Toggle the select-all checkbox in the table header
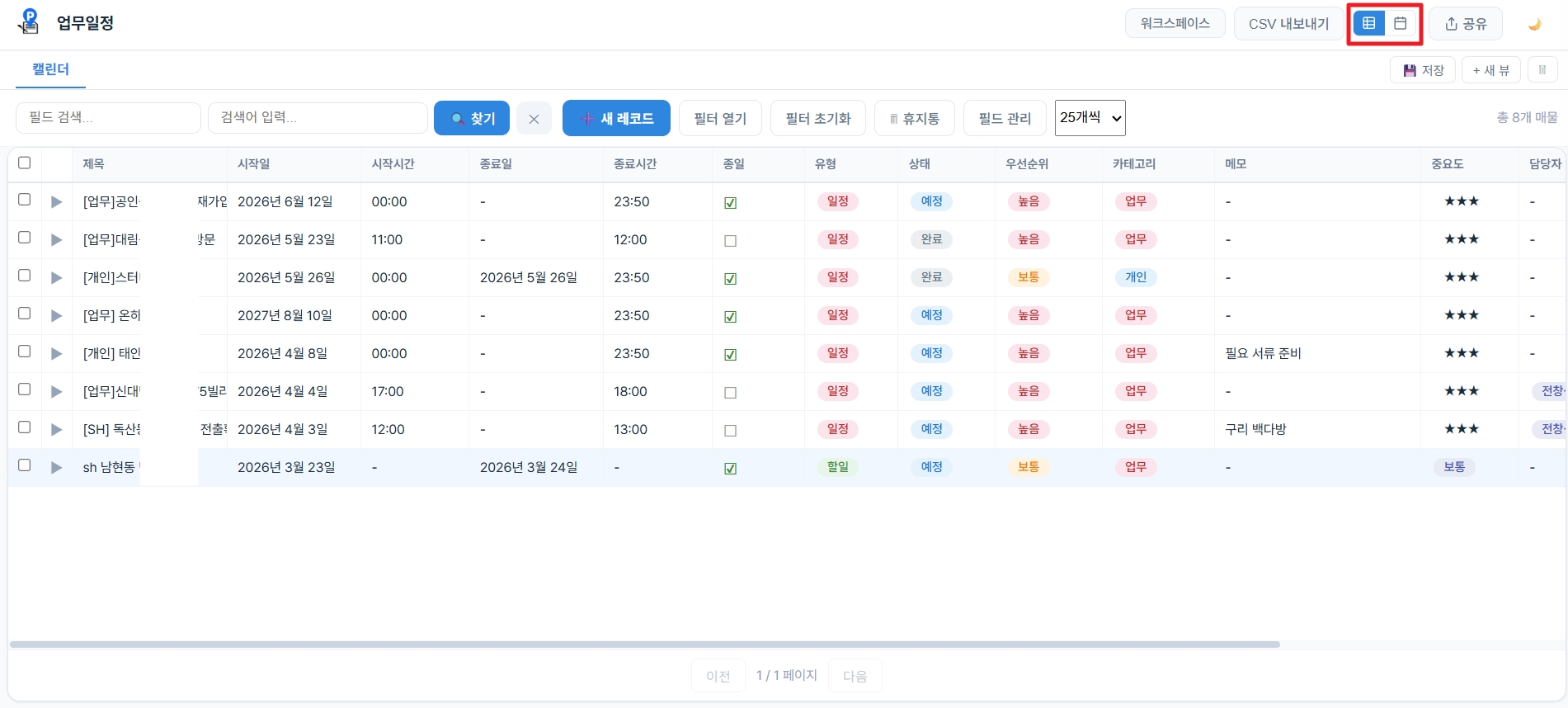Image resolution: width=1568 pixels, height=708 pixels. pyautogui.click(x=25, y=163)
